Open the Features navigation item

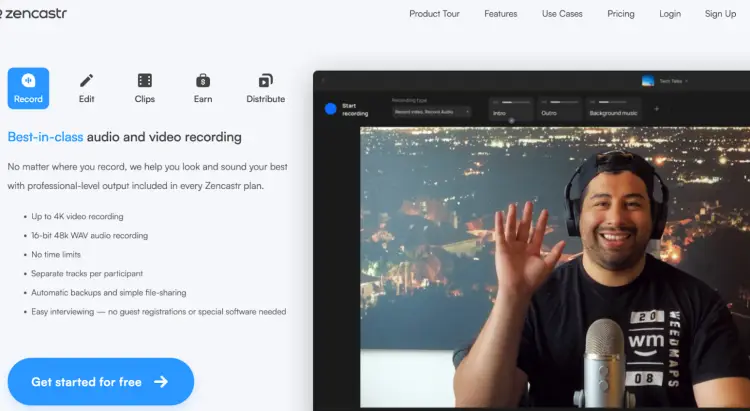click(x=501, y=14)
